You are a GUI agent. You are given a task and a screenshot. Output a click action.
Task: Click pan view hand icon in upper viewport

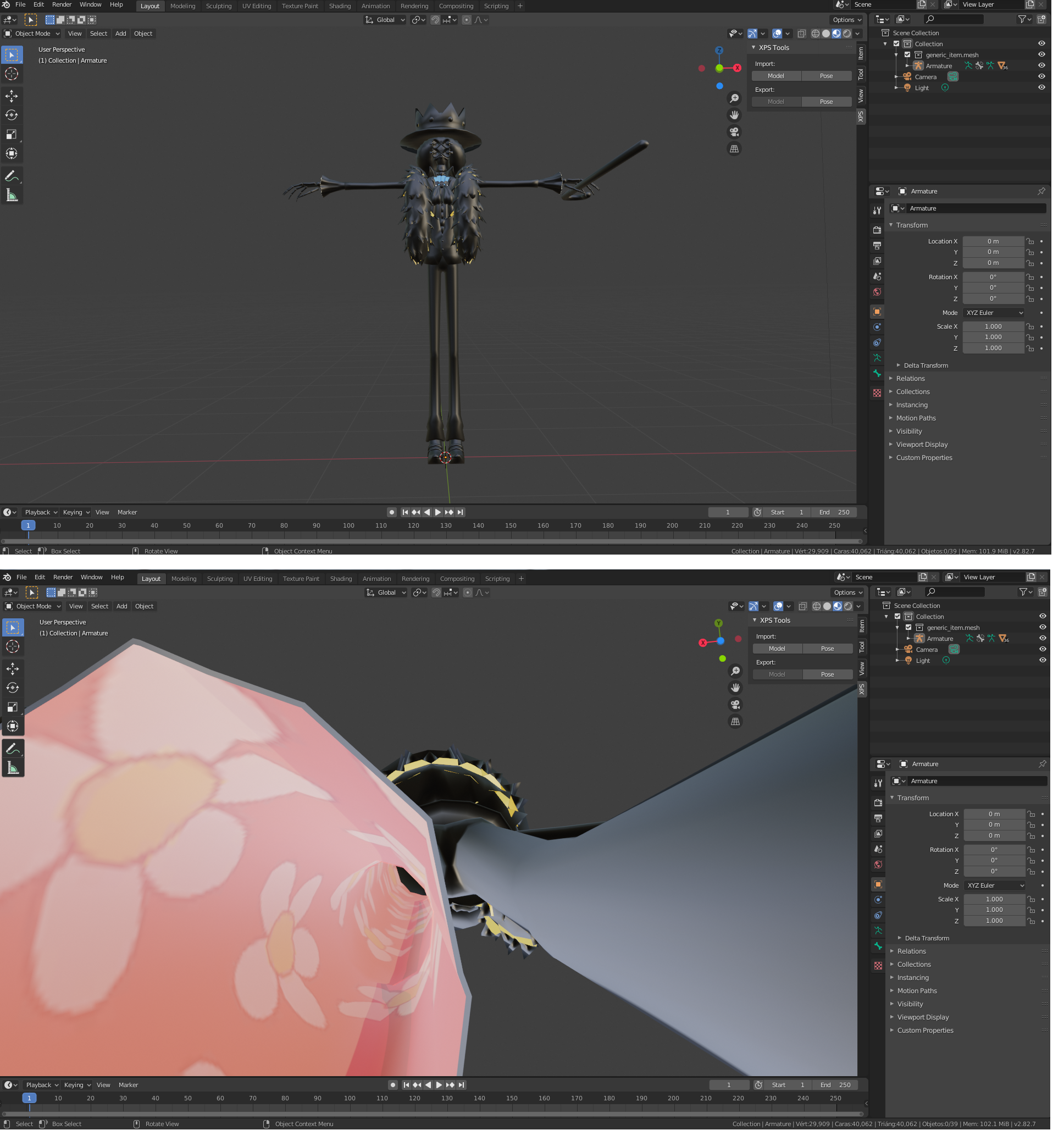point(734,115)
